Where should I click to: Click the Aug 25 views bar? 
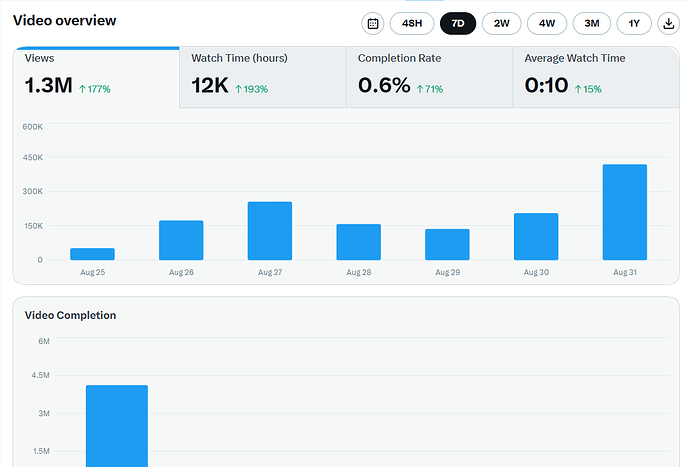pyautogui.click(x=92, y=254)
